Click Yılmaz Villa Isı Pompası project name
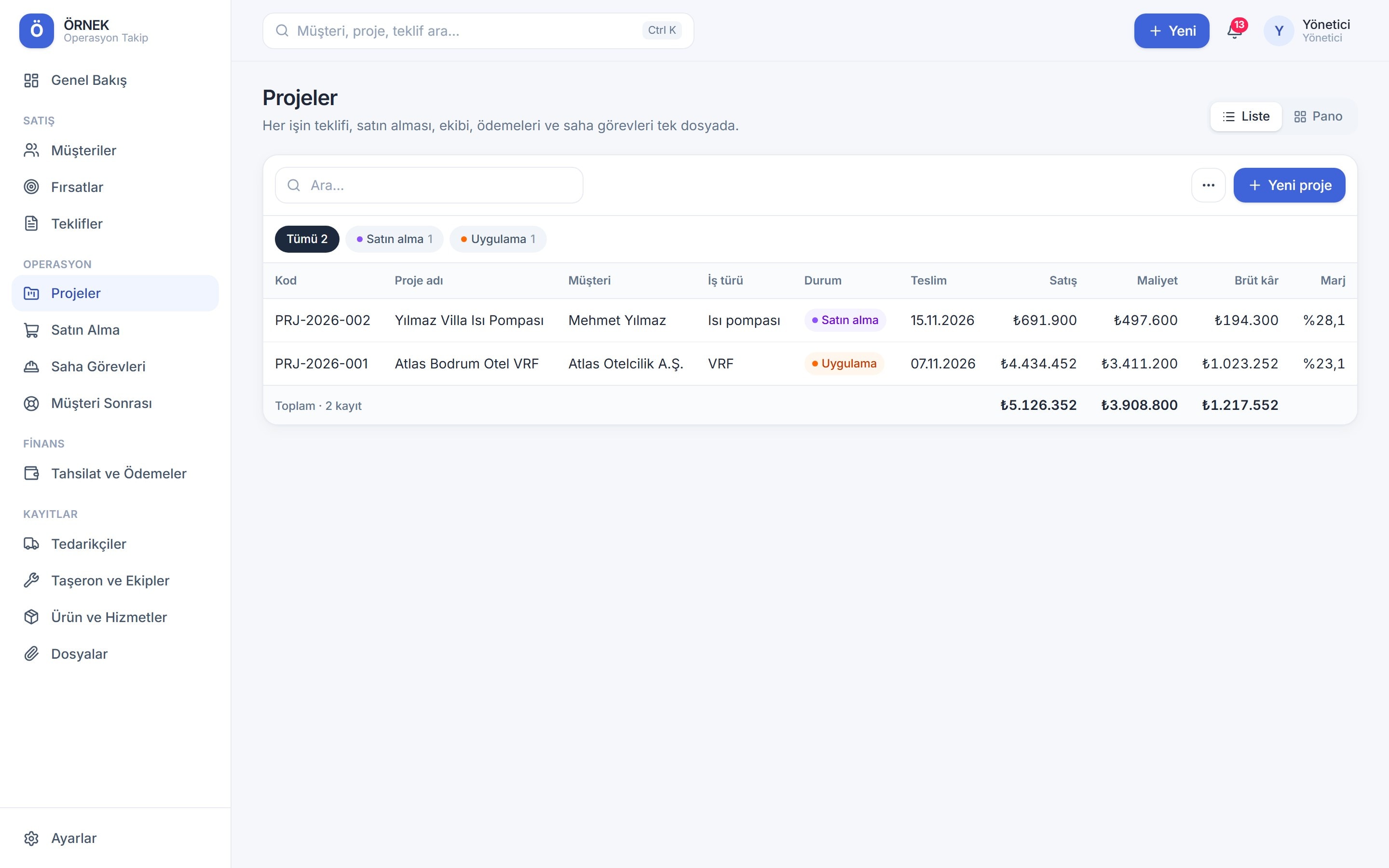This screenshot has width=1389, height=868. pyautogui.click(x=469, y=320)
